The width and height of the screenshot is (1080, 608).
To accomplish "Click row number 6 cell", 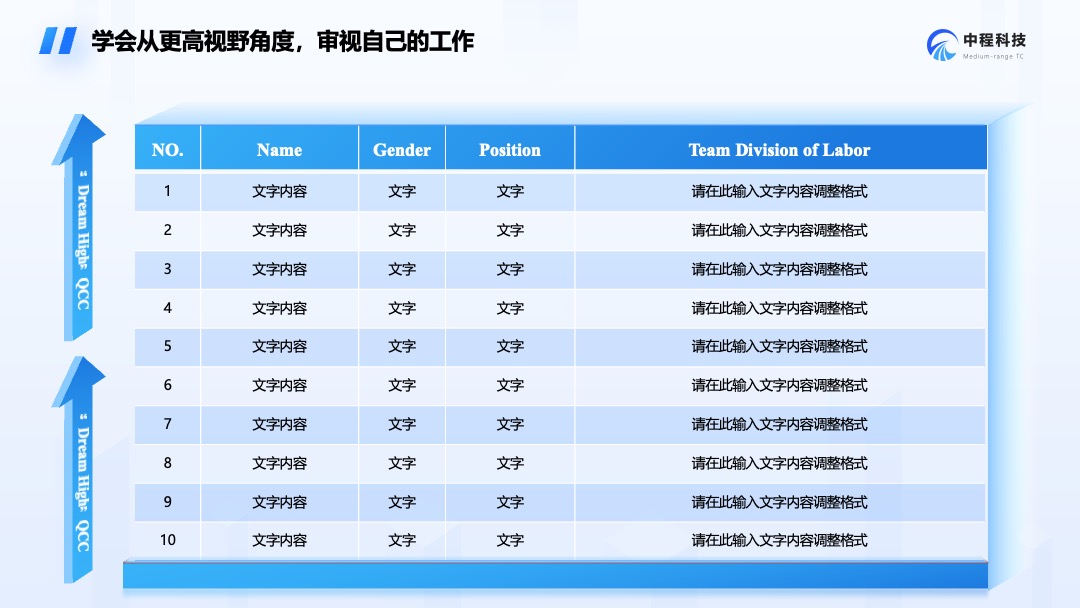I will click(167, 385).
